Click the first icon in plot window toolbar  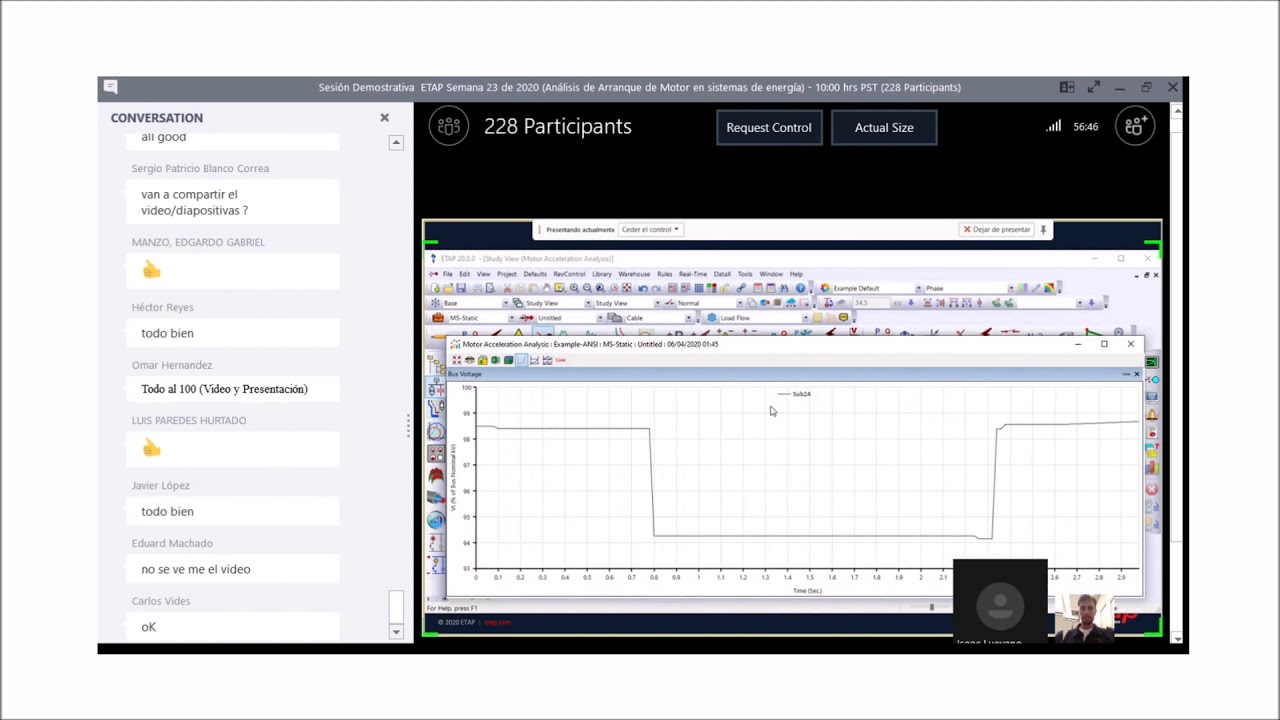click(457, 360)
